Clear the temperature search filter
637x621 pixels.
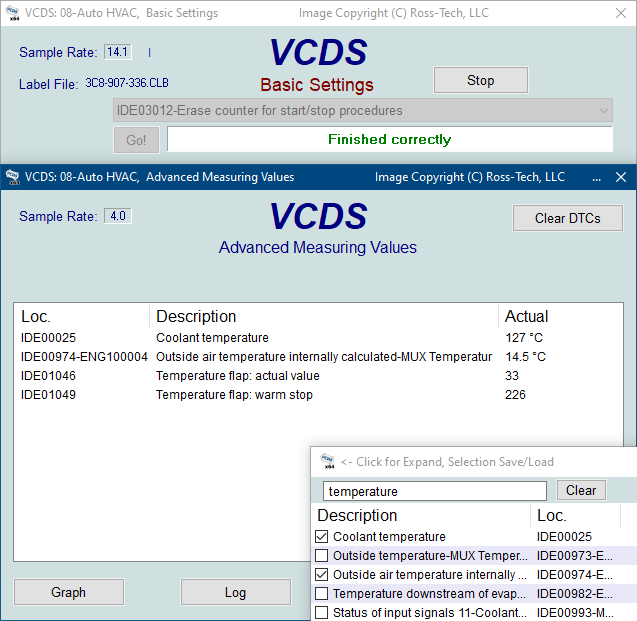click(x=581, y=490)
